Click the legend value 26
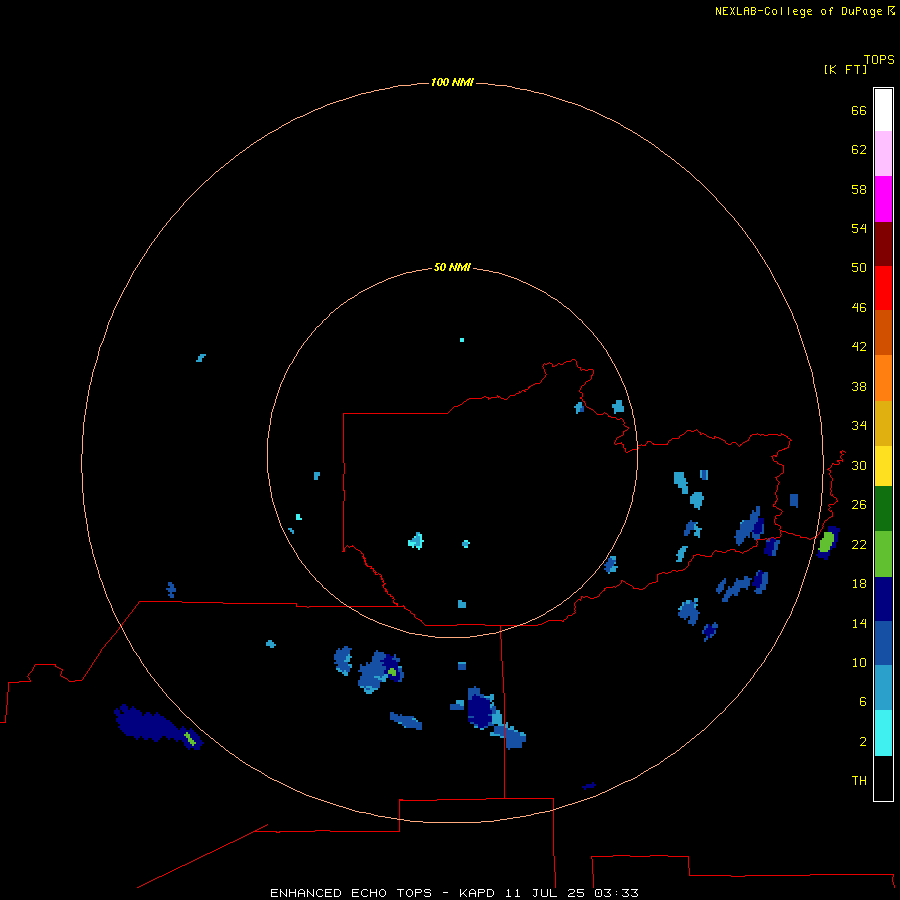This screenshot has height=900, width=900. pyautogui.click(x=859, y=505)
